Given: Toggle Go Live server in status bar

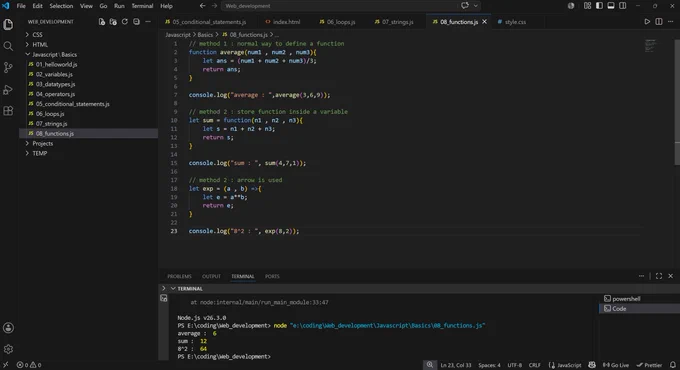Looking at the screenshot, I should coord(615,365).
